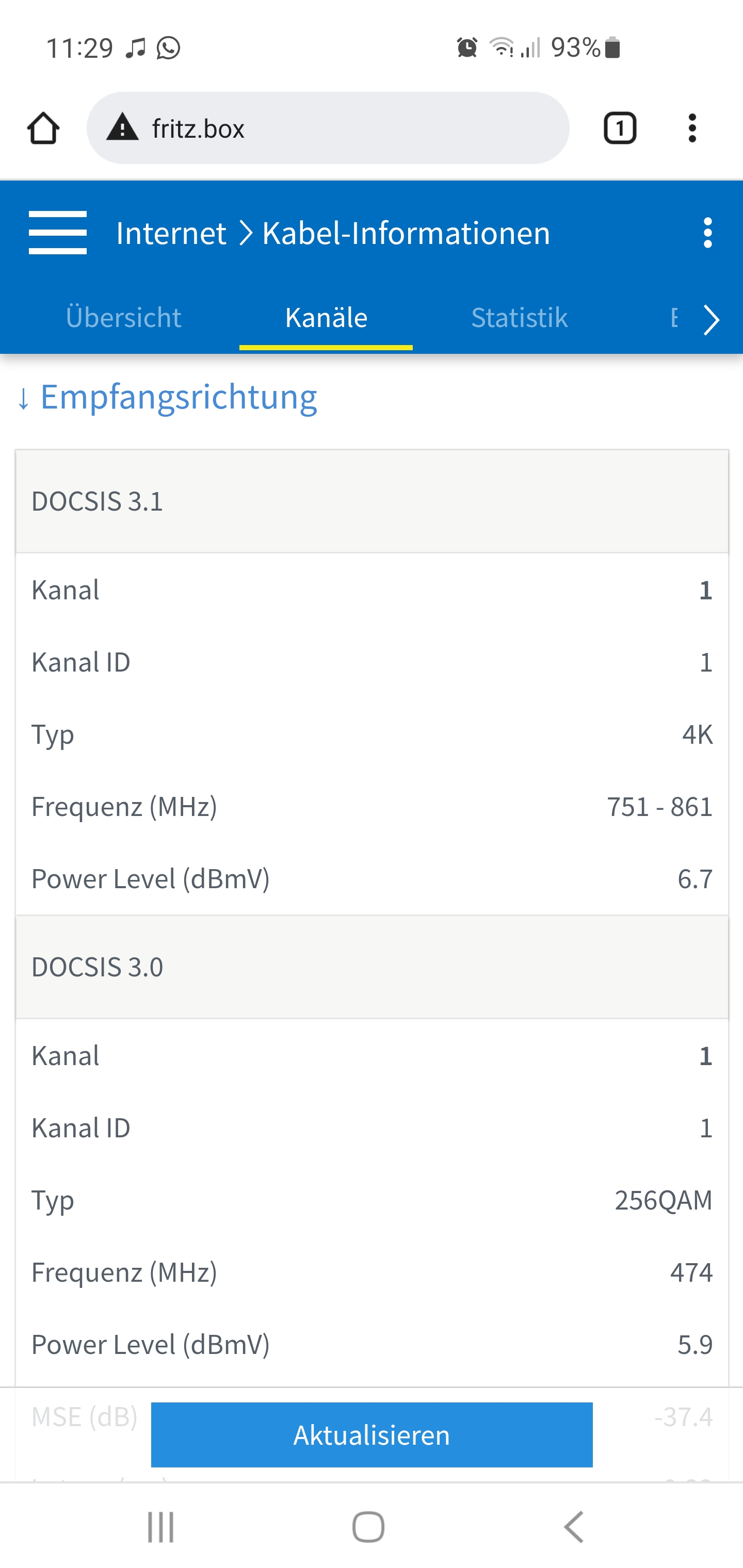The image size is (743, 1568).
Task: Go to the Internet breadcrumb link
Action: (171, 233)
